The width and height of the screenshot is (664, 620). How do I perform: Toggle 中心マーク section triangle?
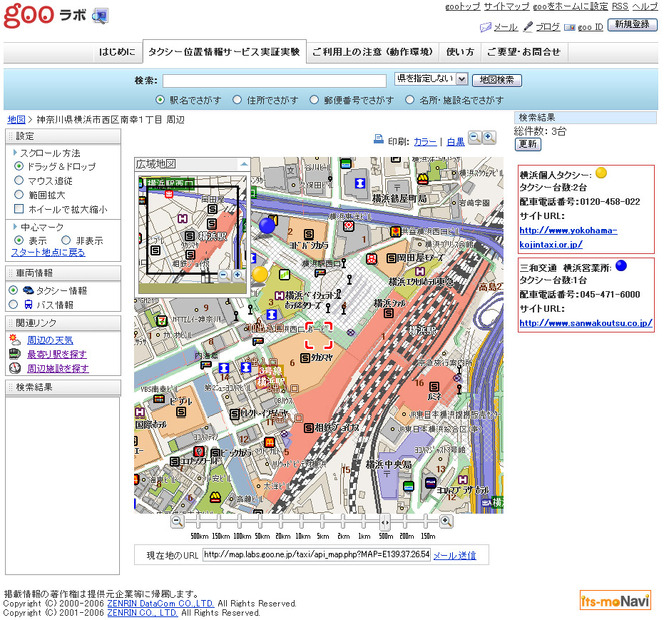point(15,227)
